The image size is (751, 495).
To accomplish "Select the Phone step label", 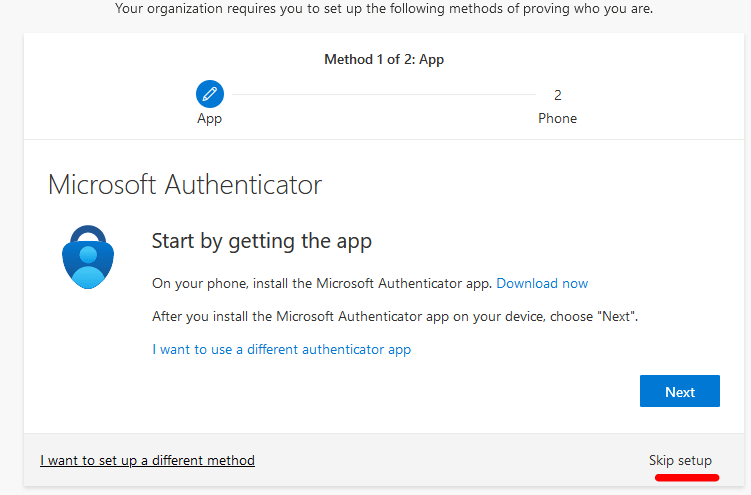I will pyautogui.click(x=557, y=118).
